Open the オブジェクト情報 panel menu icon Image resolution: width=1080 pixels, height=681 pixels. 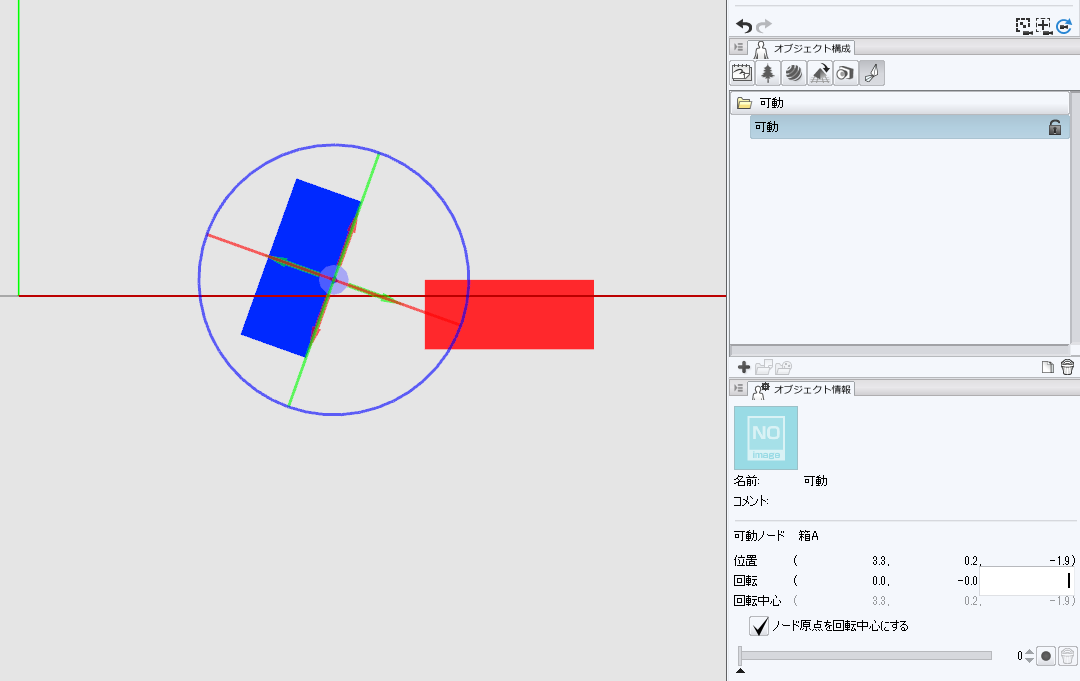click(738, 388)
